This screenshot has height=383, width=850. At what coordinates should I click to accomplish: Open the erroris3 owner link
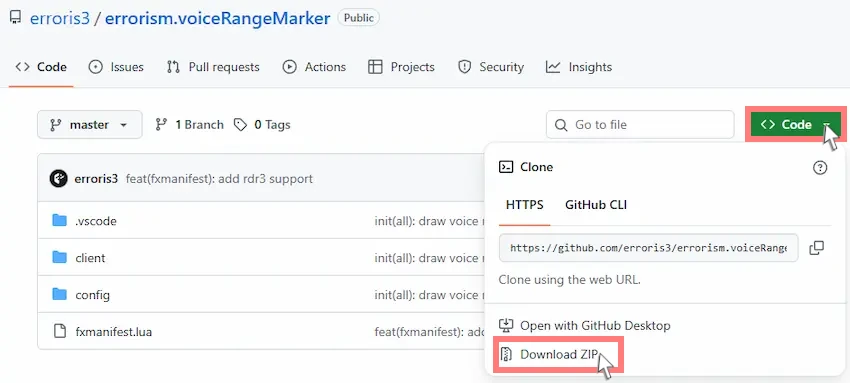[x=60, y=18]
